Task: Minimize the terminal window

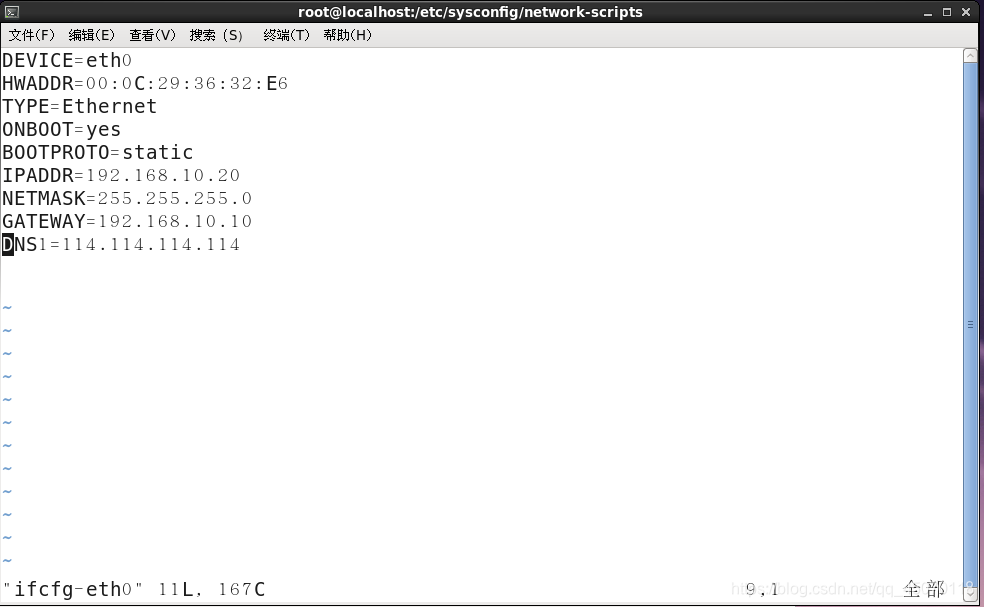Action: (x=928, y=13)
